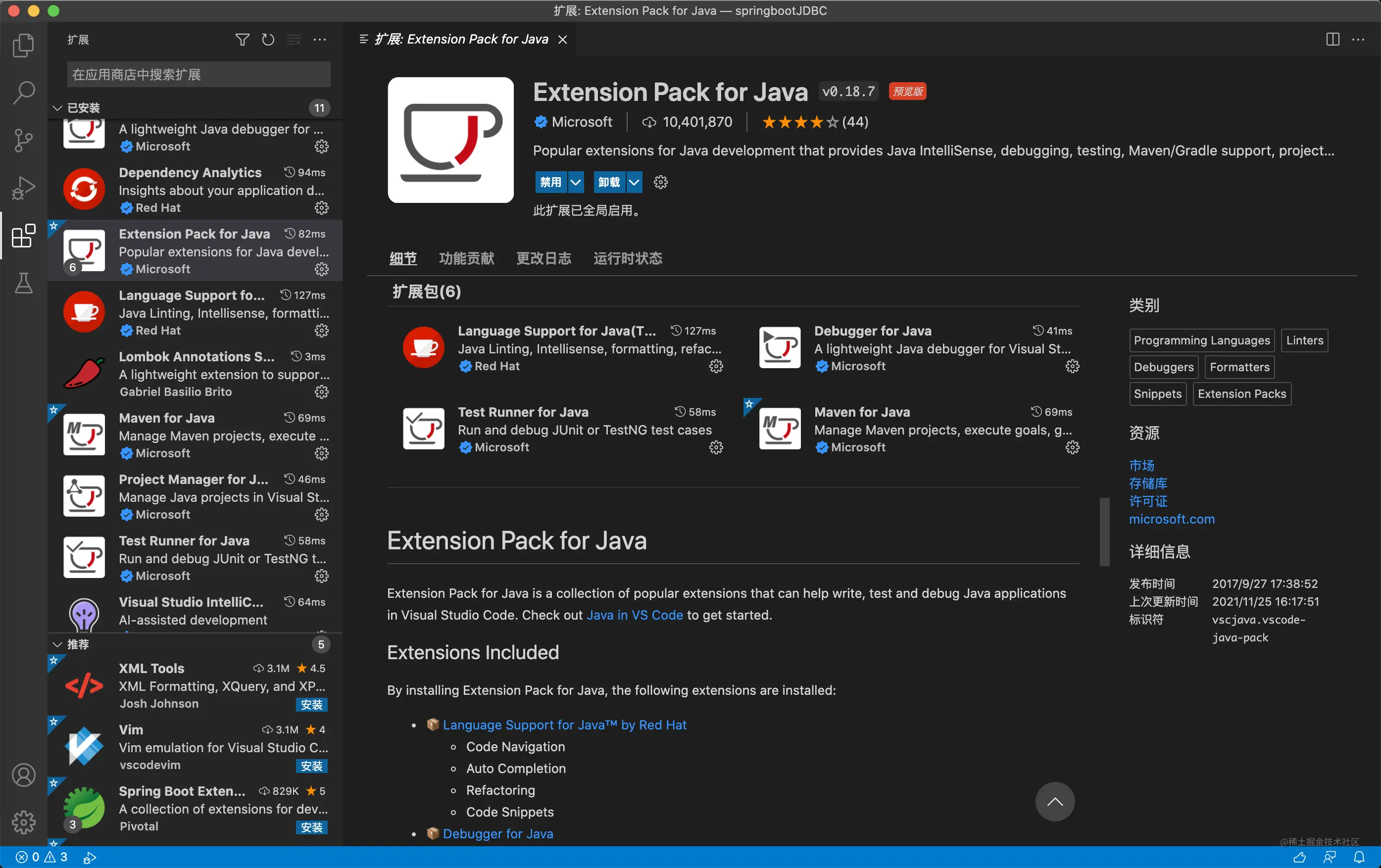The width and height of the screenshot is (1381, 868).
Task: Open dropdown arrow next to 禁用
Action: tap(576, 182)
